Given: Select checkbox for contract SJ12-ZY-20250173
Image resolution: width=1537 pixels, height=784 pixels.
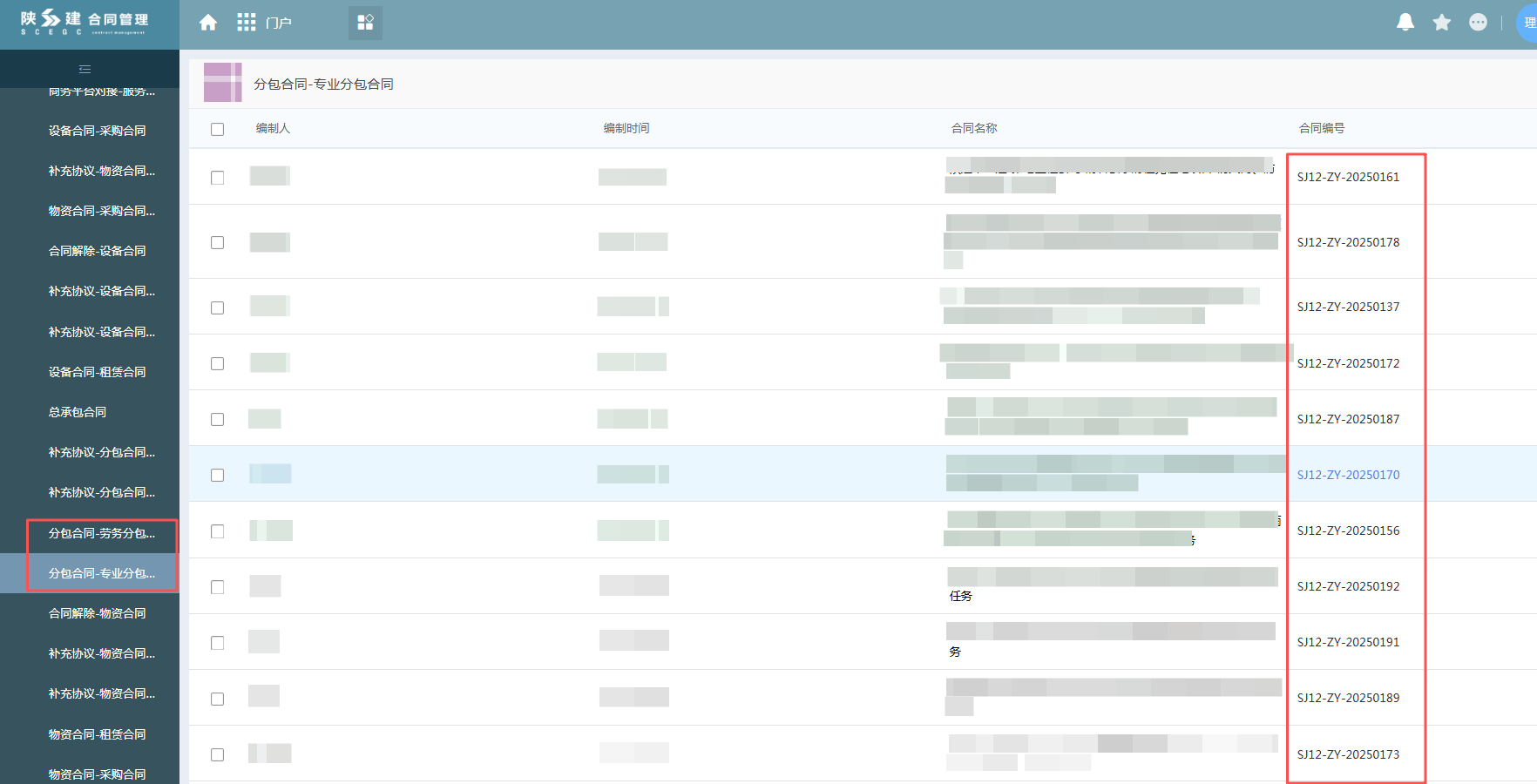Looking at the screenshot, I should (218, 755).
